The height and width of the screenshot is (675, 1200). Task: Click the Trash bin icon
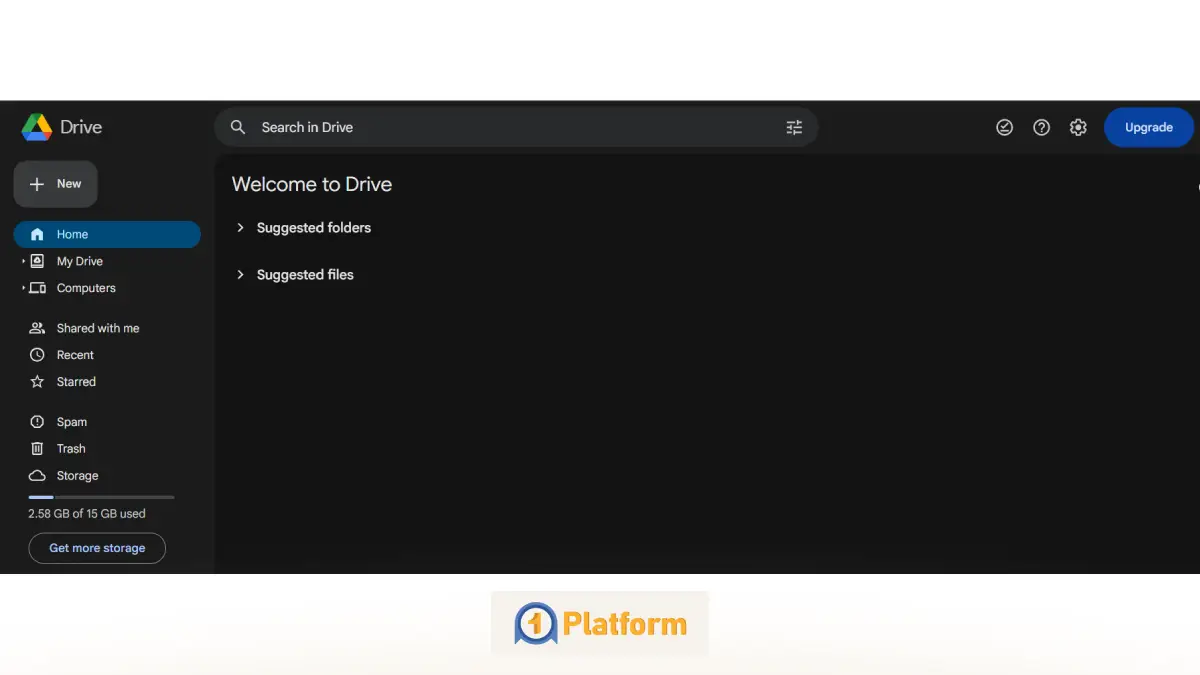[x=37, y=449]
